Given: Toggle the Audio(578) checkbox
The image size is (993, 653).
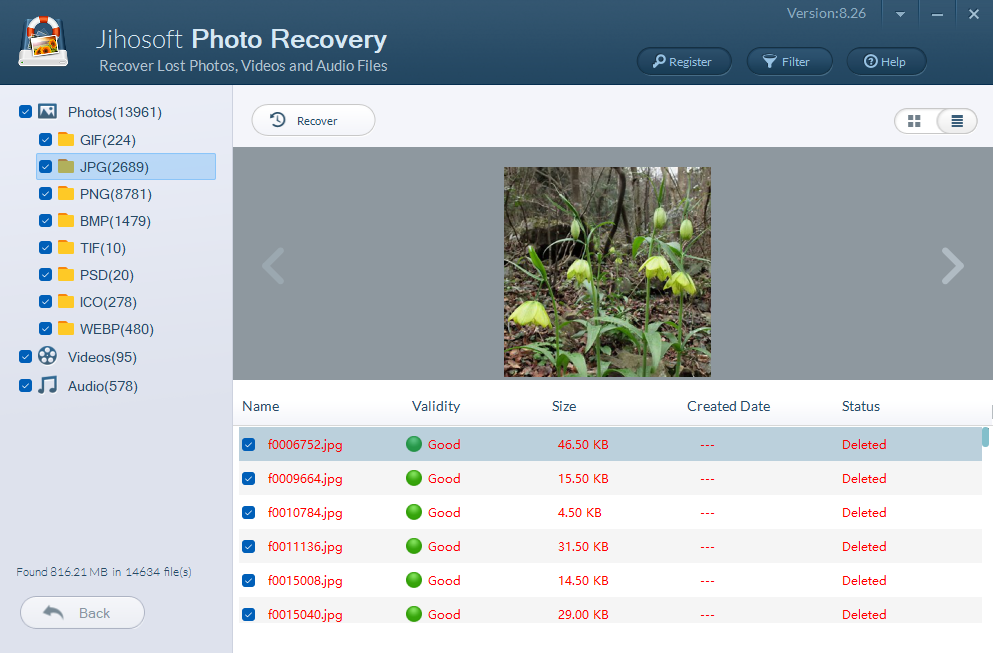Looking at the screenshot, I should coord(25,386).
